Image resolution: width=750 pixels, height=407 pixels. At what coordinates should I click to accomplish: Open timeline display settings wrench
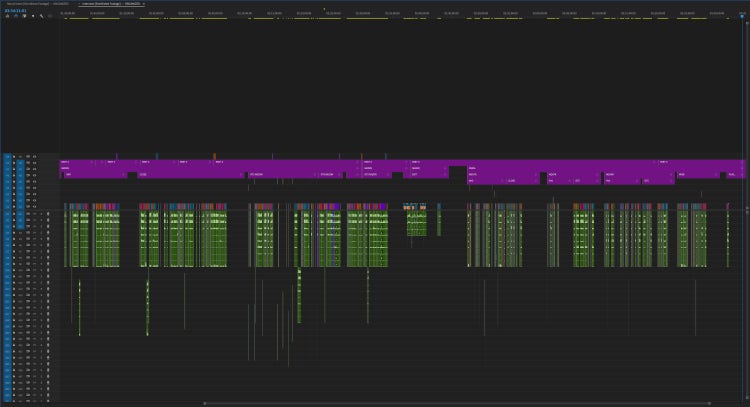pos(42,16)
